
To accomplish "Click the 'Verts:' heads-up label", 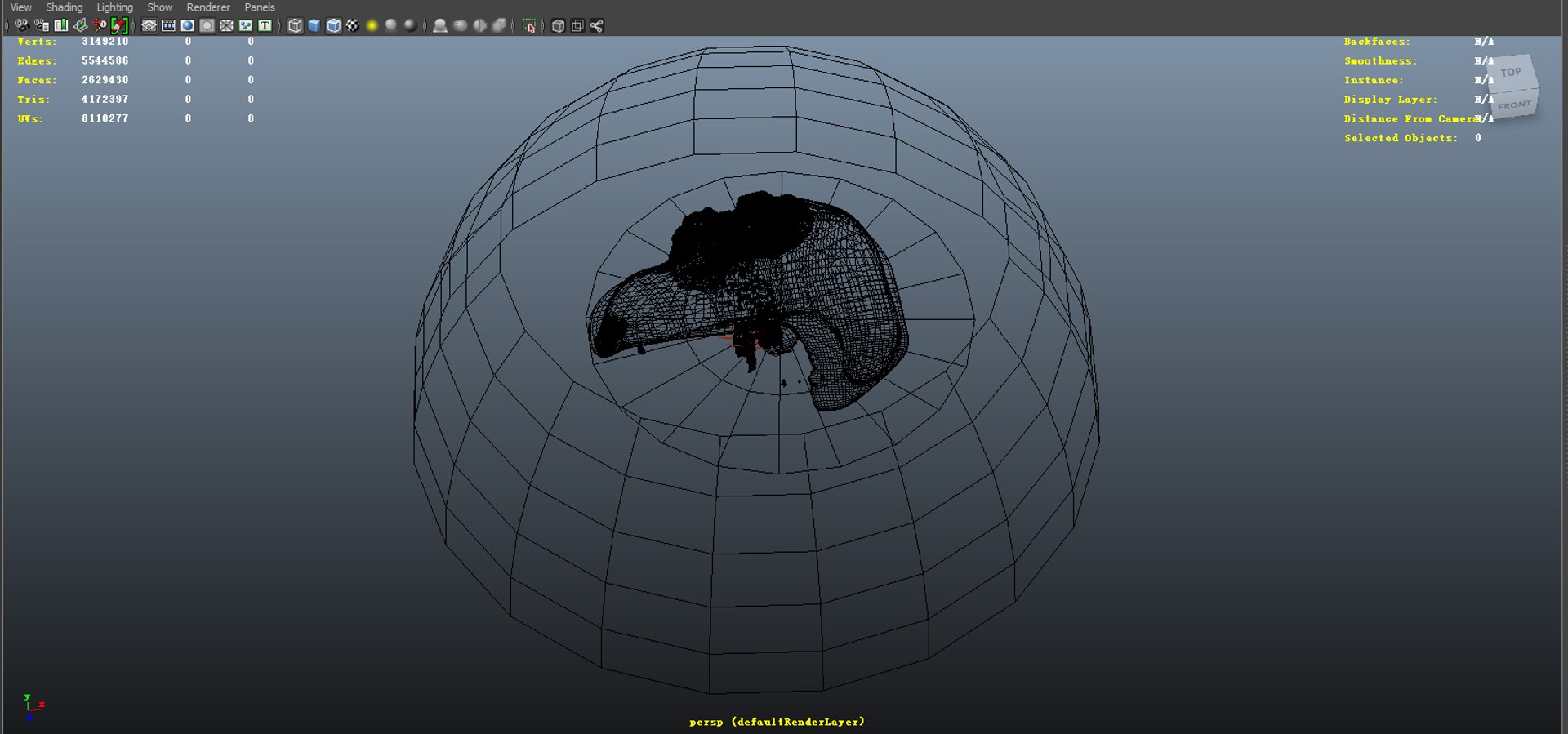I will click(37, 42).
